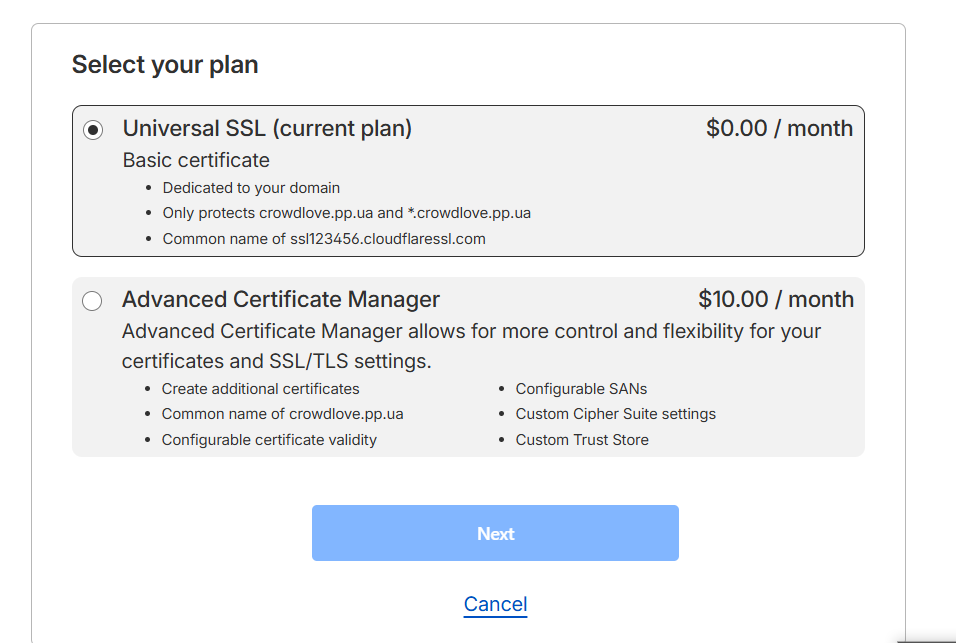Click the "Dedicated to your domain" bullet
The width and height of the screenshot is (956, 643).
click(251, 188)
